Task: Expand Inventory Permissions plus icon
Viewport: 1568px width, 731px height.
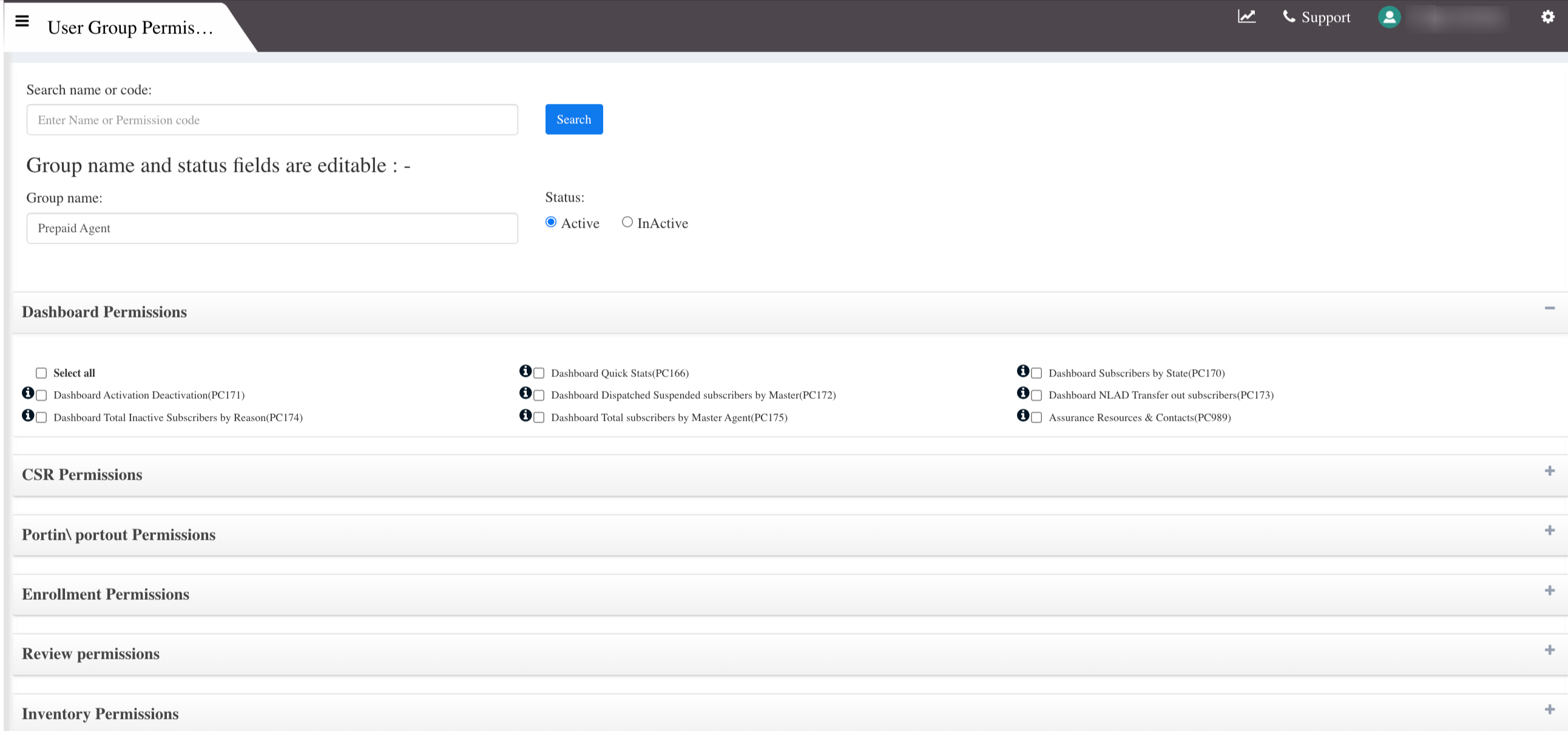Action: coord(1550,710)
